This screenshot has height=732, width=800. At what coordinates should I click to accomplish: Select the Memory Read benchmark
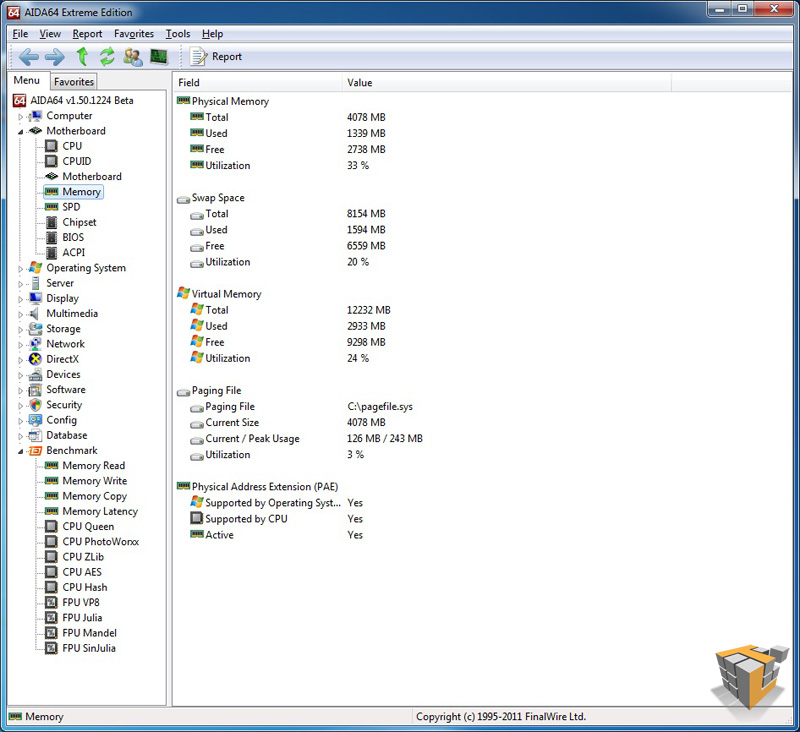[85, 466]
